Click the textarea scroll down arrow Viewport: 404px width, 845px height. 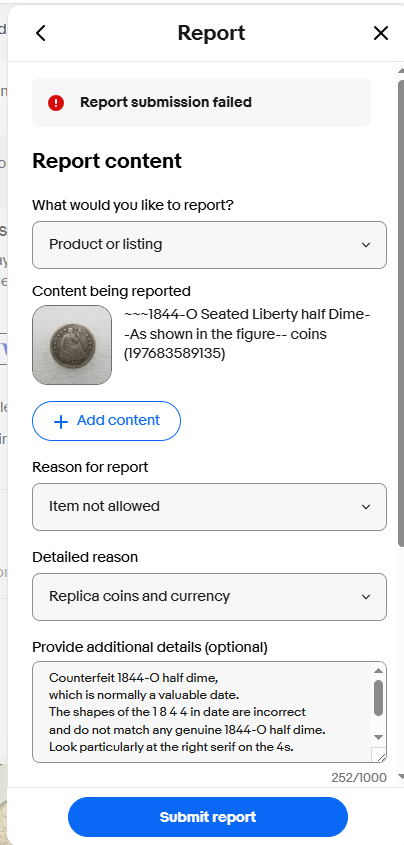378,737
